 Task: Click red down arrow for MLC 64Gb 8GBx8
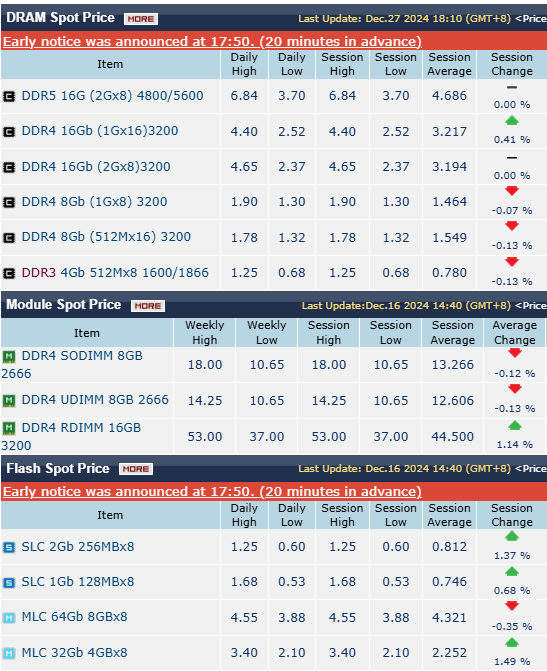coord(512,606)
